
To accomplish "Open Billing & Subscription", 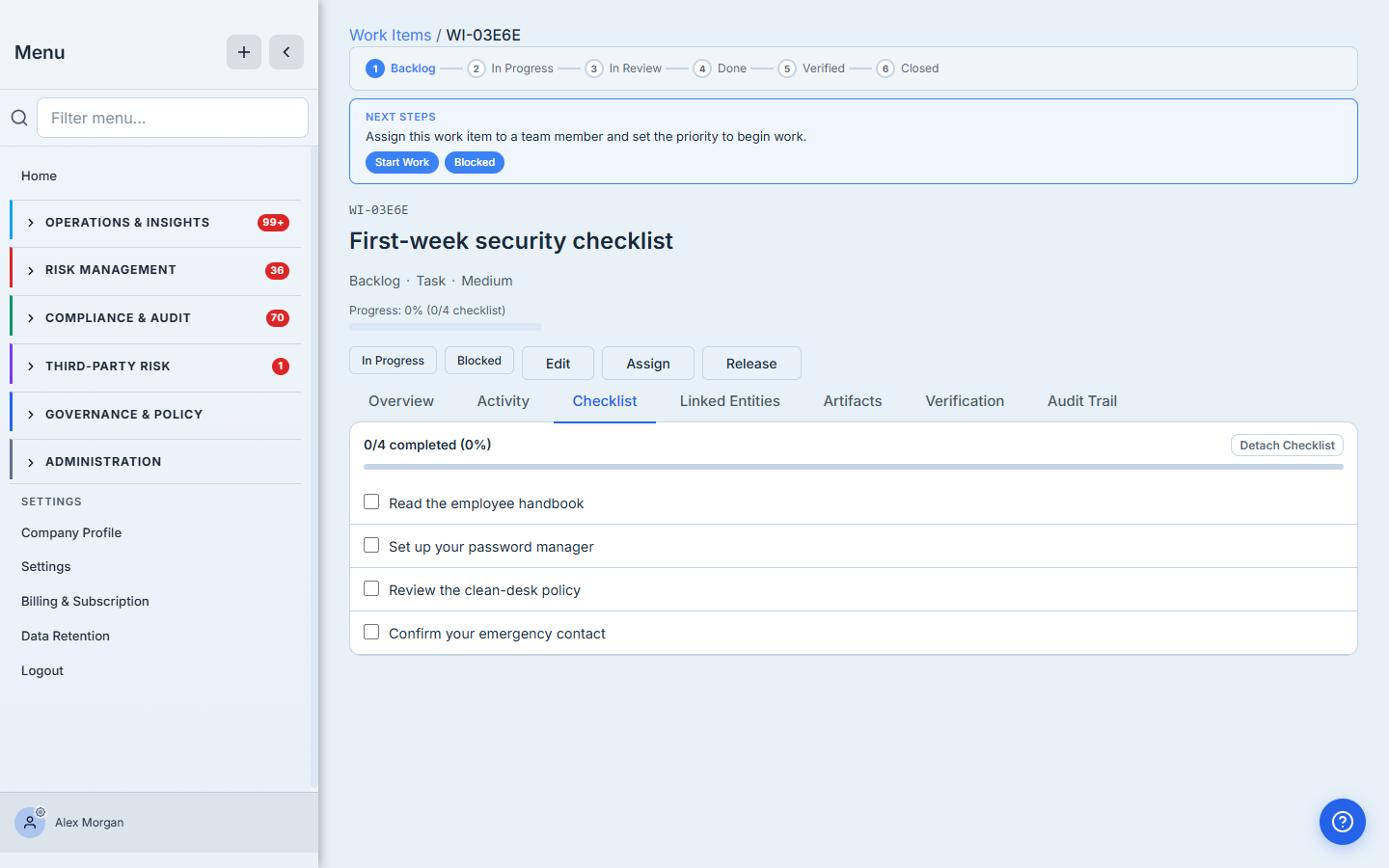I will click(x=85, y=601).
